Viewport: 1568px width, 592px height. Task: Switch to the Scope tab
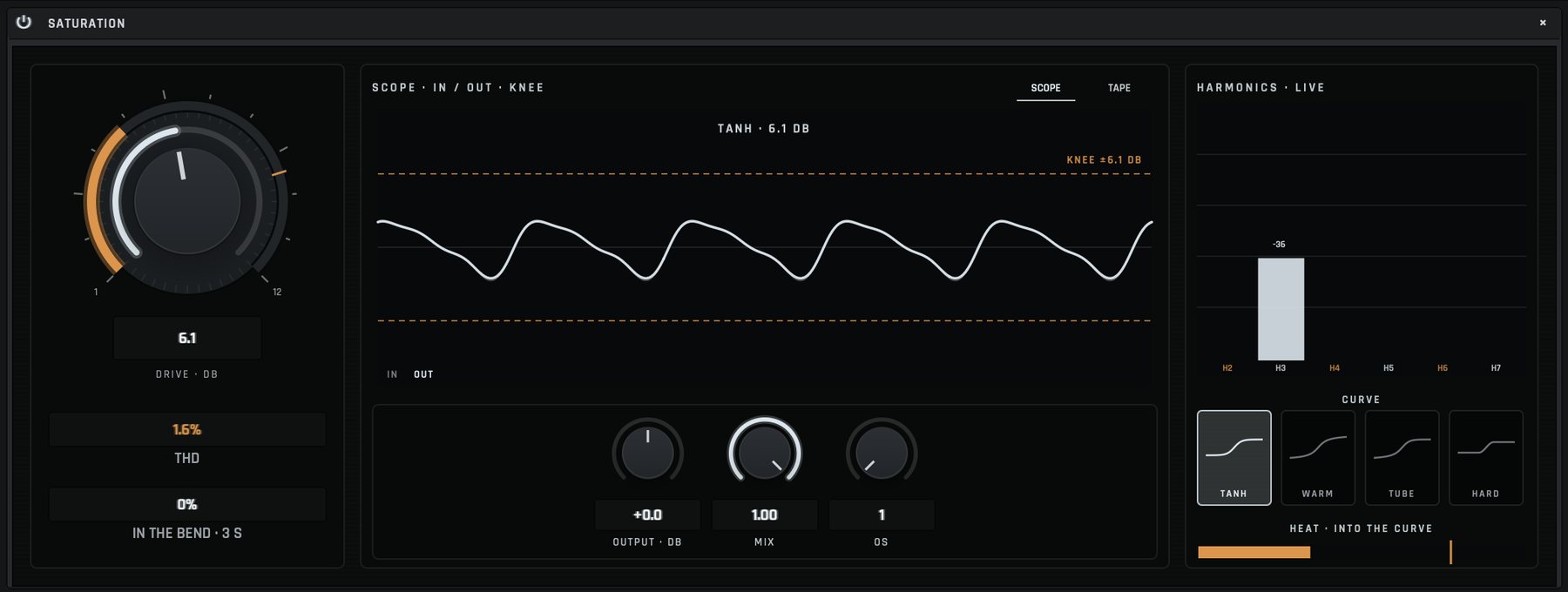(x=1045, y=88)
